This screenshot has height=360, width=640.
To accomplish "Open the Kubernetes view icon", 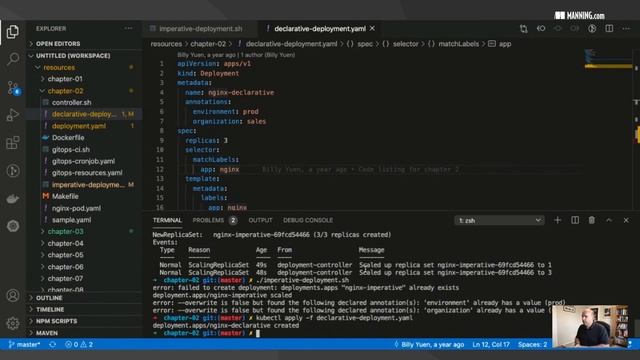I will (x=13, y=226).
